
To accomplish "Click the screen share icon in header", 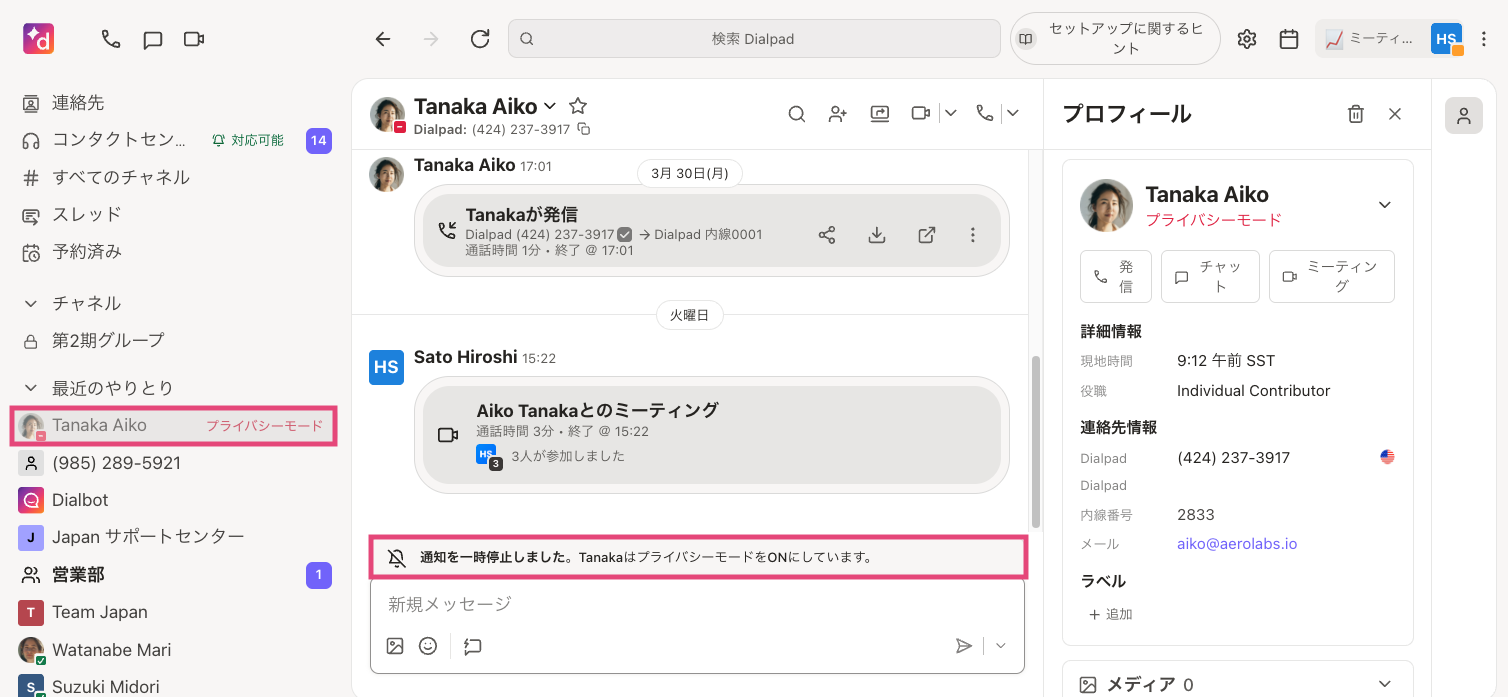I will (880, 114).
